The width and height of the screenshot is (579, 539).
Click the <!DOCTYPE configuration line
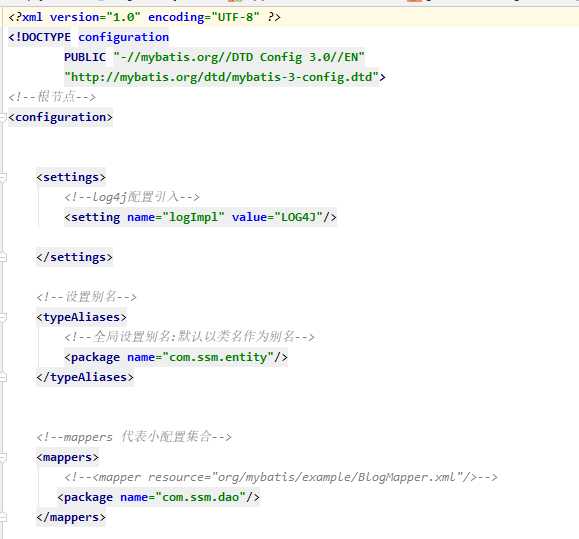89,37
